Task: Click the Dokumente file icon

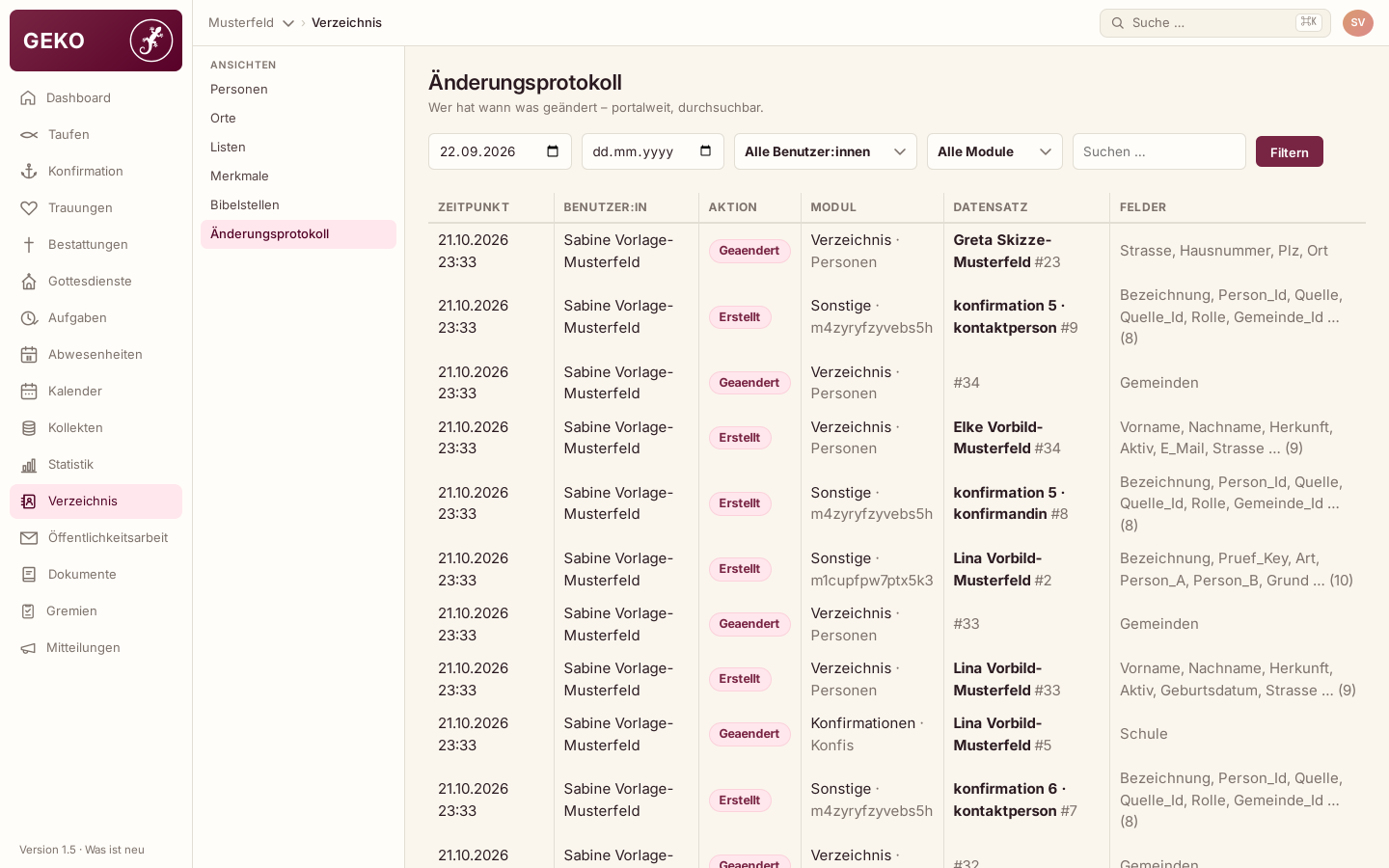Action: click(x=29, y=574)
